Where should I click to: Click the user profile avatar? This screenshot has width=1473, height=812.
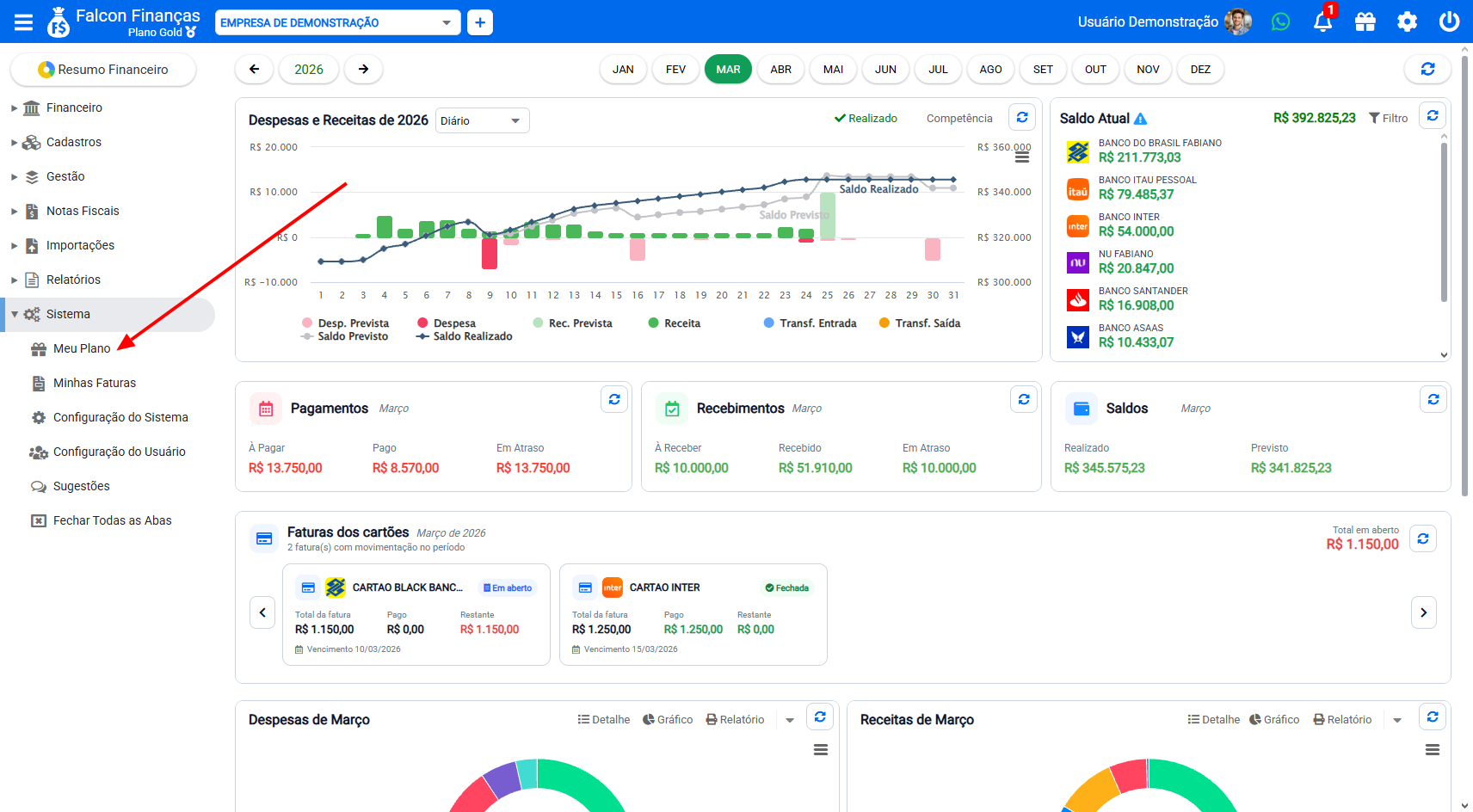[1238, 22]
